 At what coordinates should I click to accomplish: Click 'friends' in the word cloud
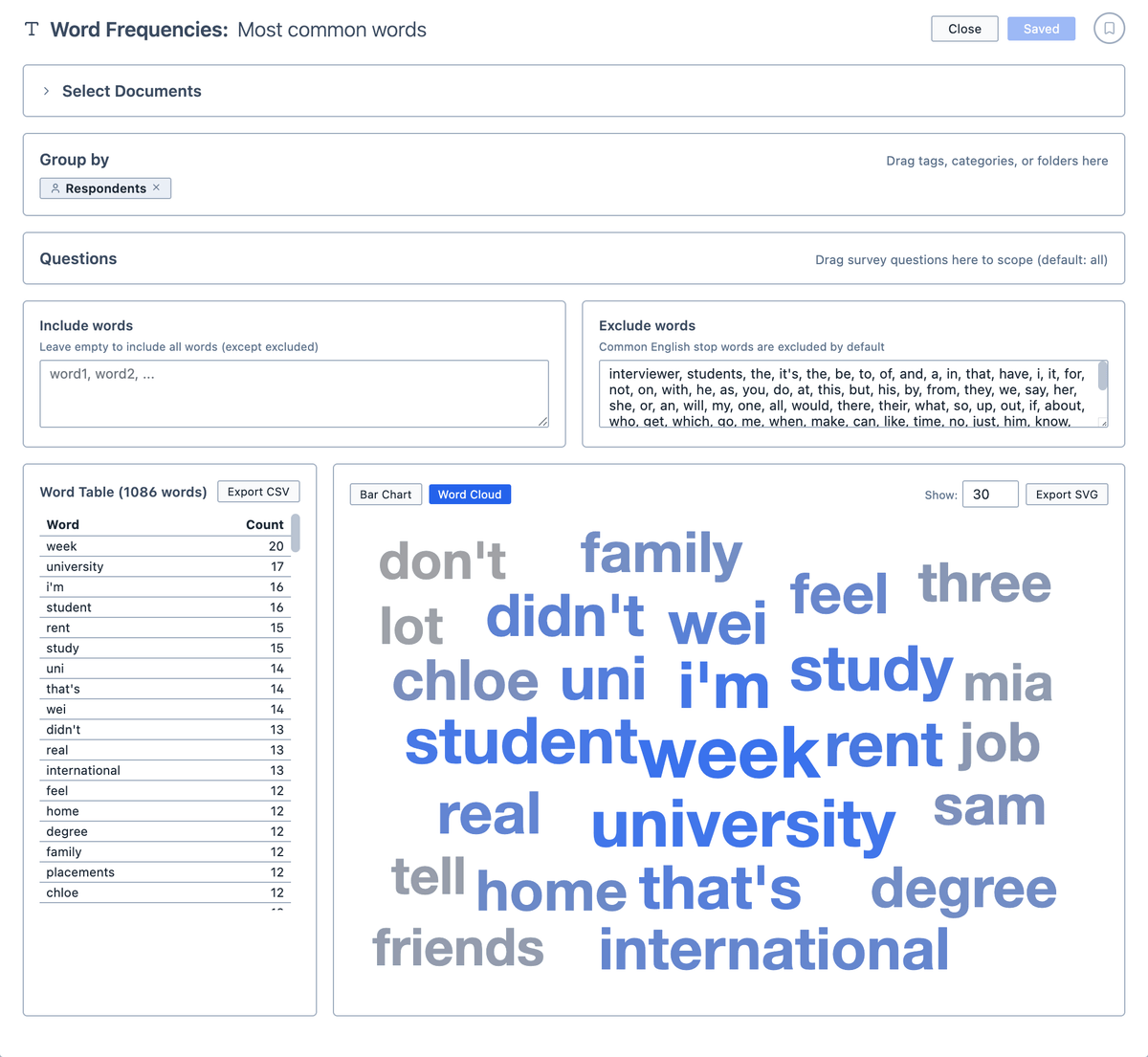(458, 948)
